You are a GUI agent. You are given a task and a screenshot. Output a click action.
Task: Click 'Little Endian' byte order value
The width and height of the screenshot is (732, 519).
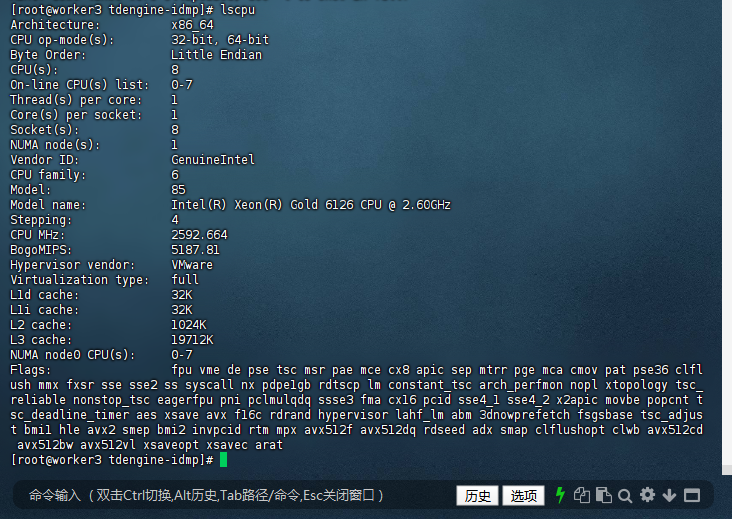coord(216,55)
